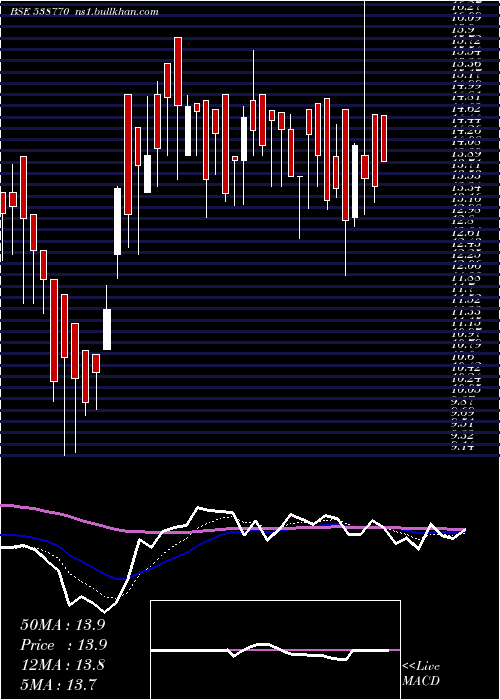This screenshot has height=700, width=500.
Task: Click the 12MA : 13.8 readout
Action: pyautogui.click(x=62, y=665)
